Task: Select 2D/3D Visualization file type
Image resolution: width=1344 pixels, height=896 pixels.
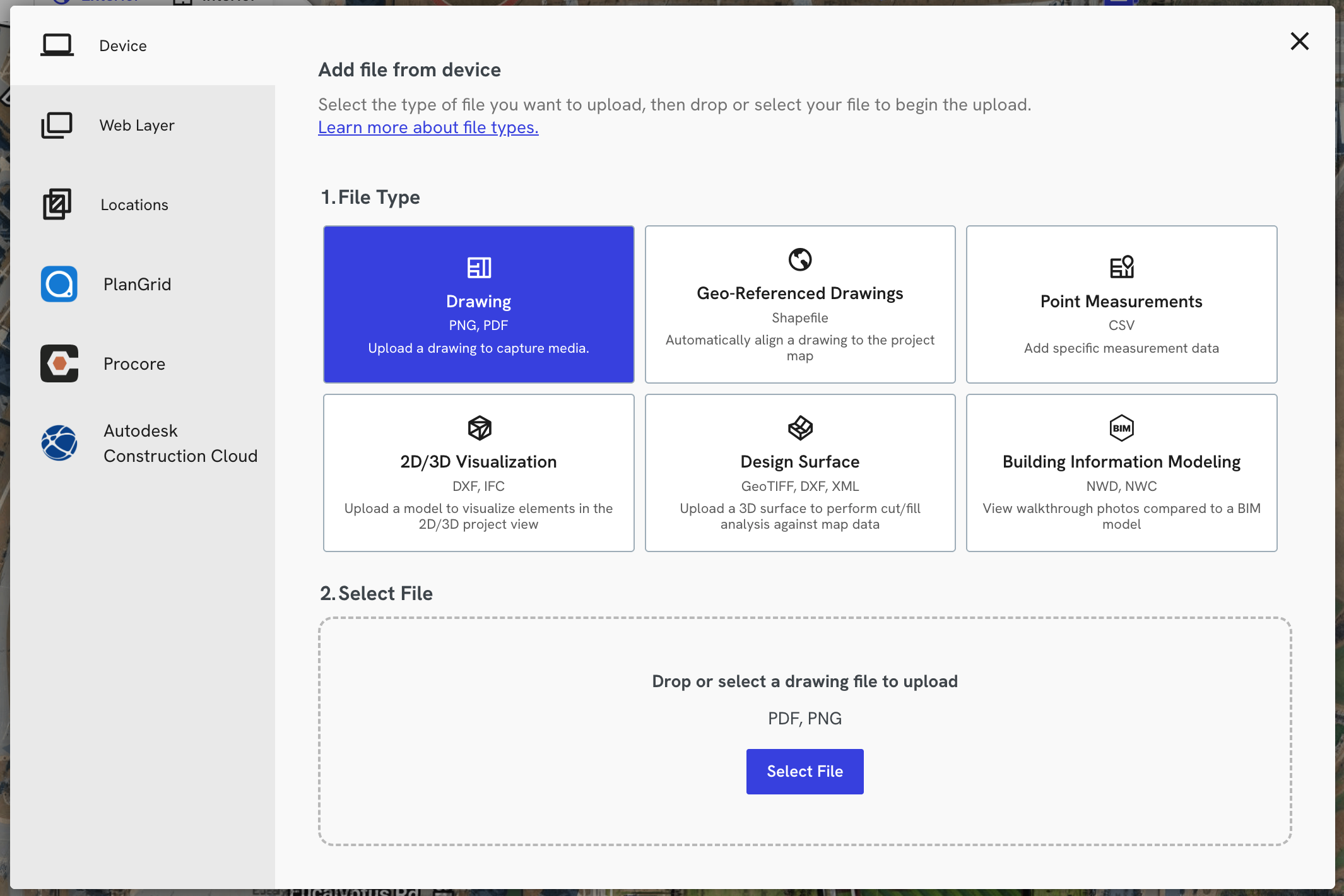Action: 478,473
